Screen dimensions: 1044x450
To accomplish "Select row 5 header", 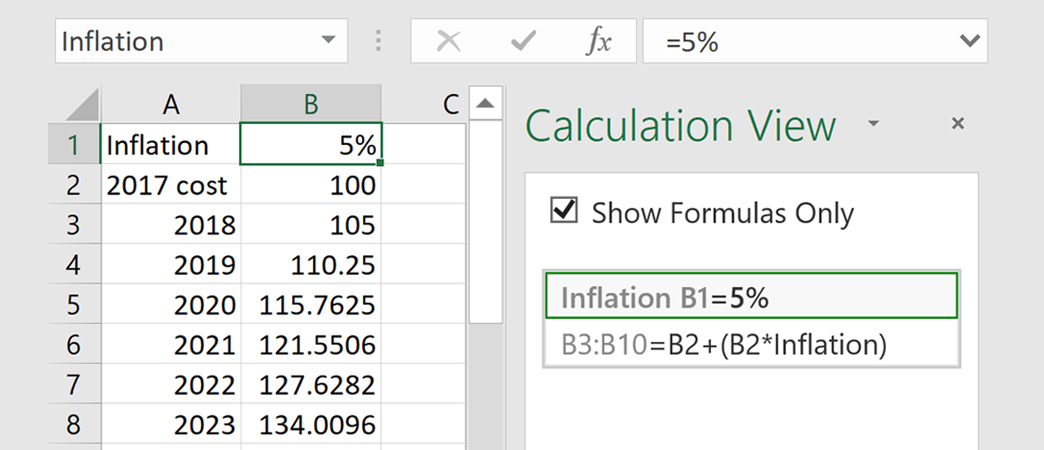I will tap(74, 305).
